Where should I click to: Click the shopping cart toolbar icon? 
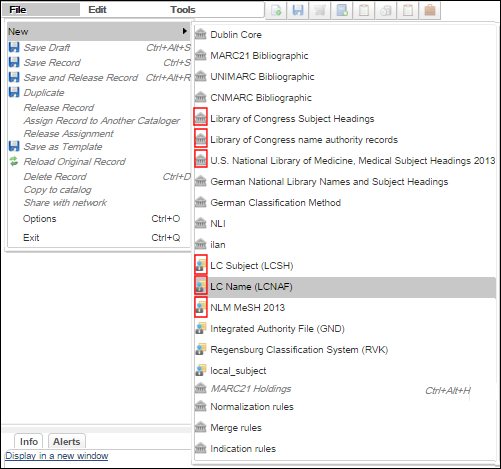point(320,10)
